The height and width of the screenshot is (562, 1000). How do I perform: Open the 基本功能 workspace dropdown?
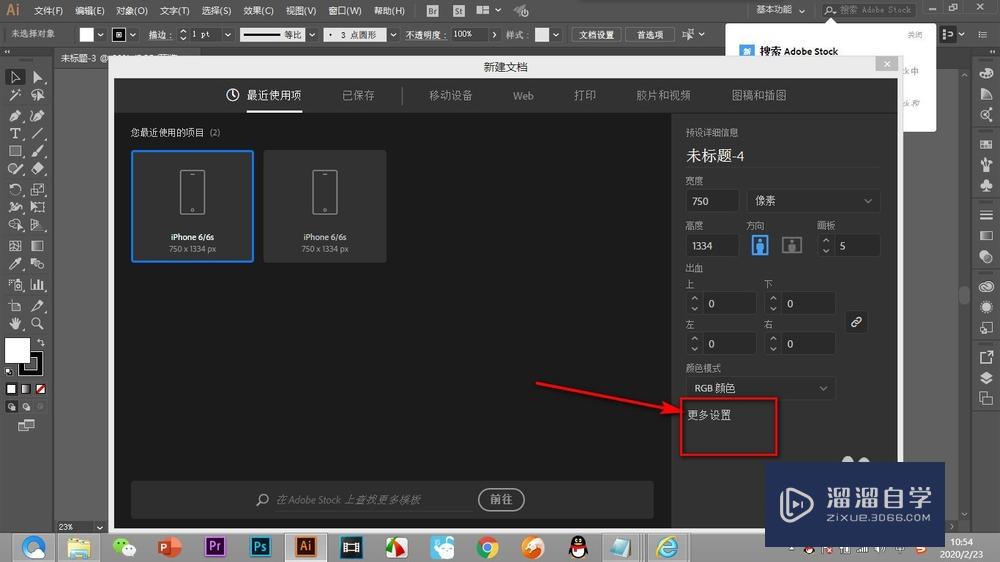point(781,10)
